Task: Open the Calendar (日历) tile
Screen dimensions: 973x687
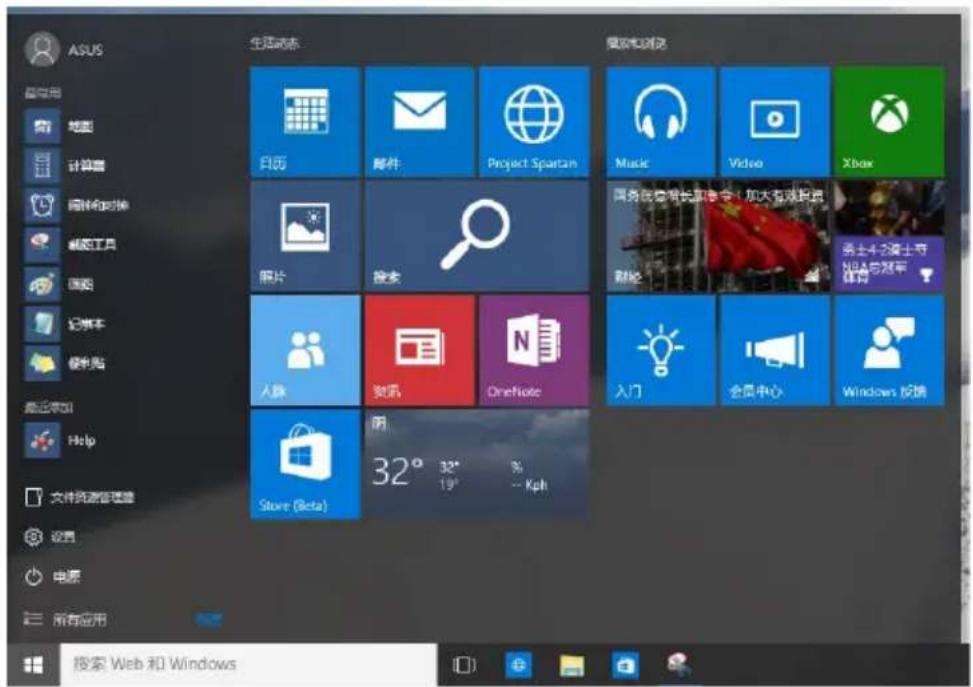Action: click(x=305, y=122)
